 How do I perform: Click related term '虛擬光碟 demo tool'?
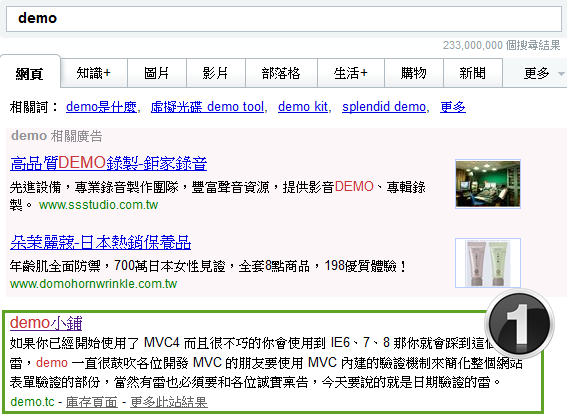click(x=207, y=107)
